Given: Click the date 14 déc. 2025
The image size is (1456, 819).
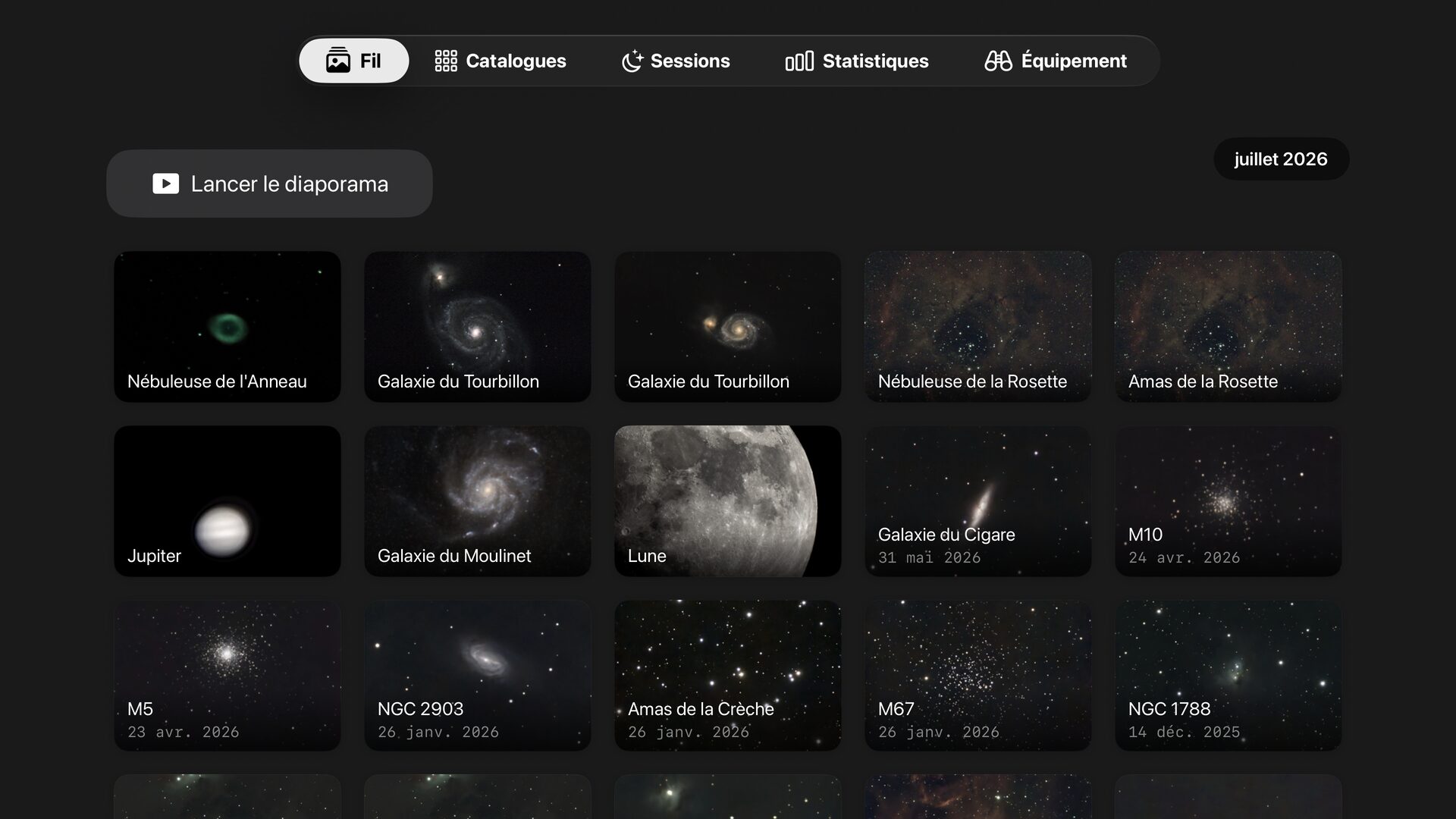Looking at the screenshot, I should (1184, 732).
